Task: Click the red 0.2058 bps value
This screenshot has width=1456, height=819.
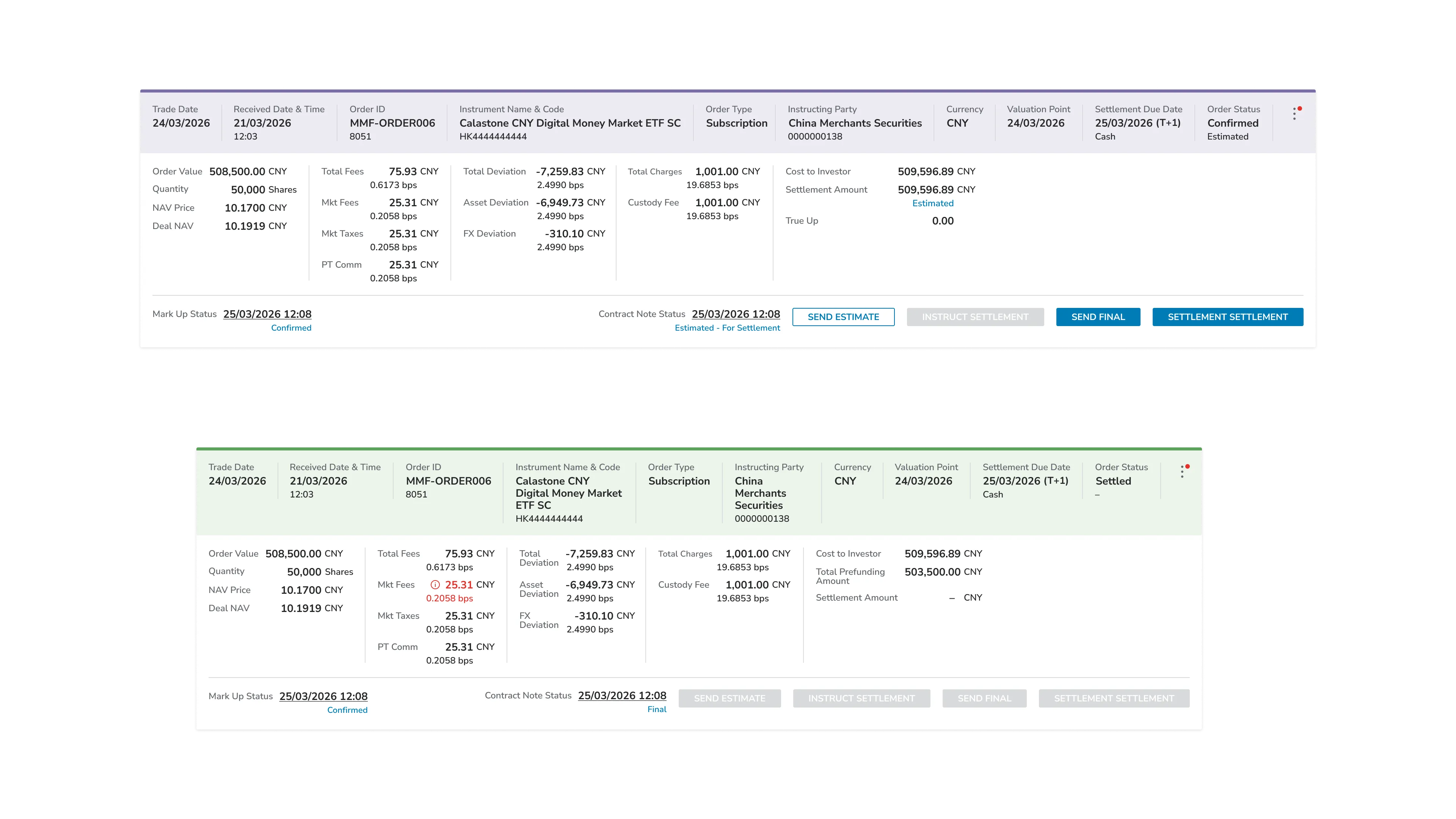Action: (x=449, y=599)
